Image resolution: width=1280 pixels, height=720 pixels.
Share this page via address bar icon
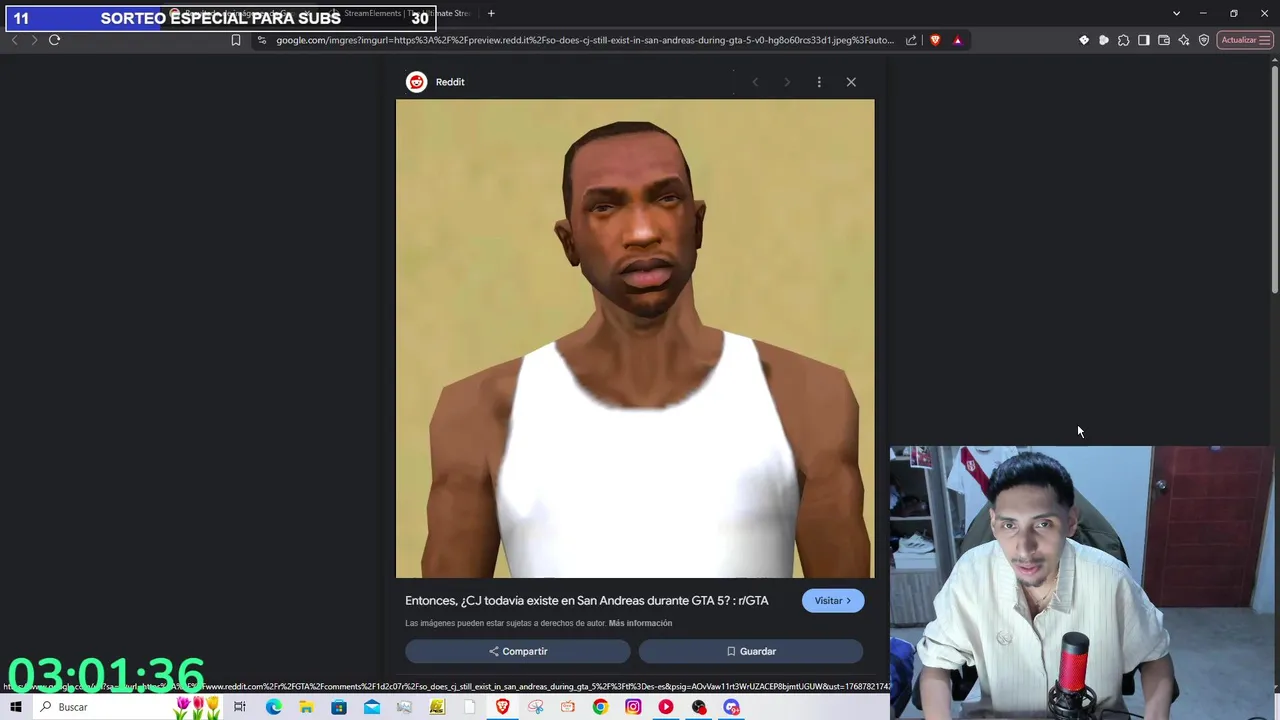coord(911,40)
